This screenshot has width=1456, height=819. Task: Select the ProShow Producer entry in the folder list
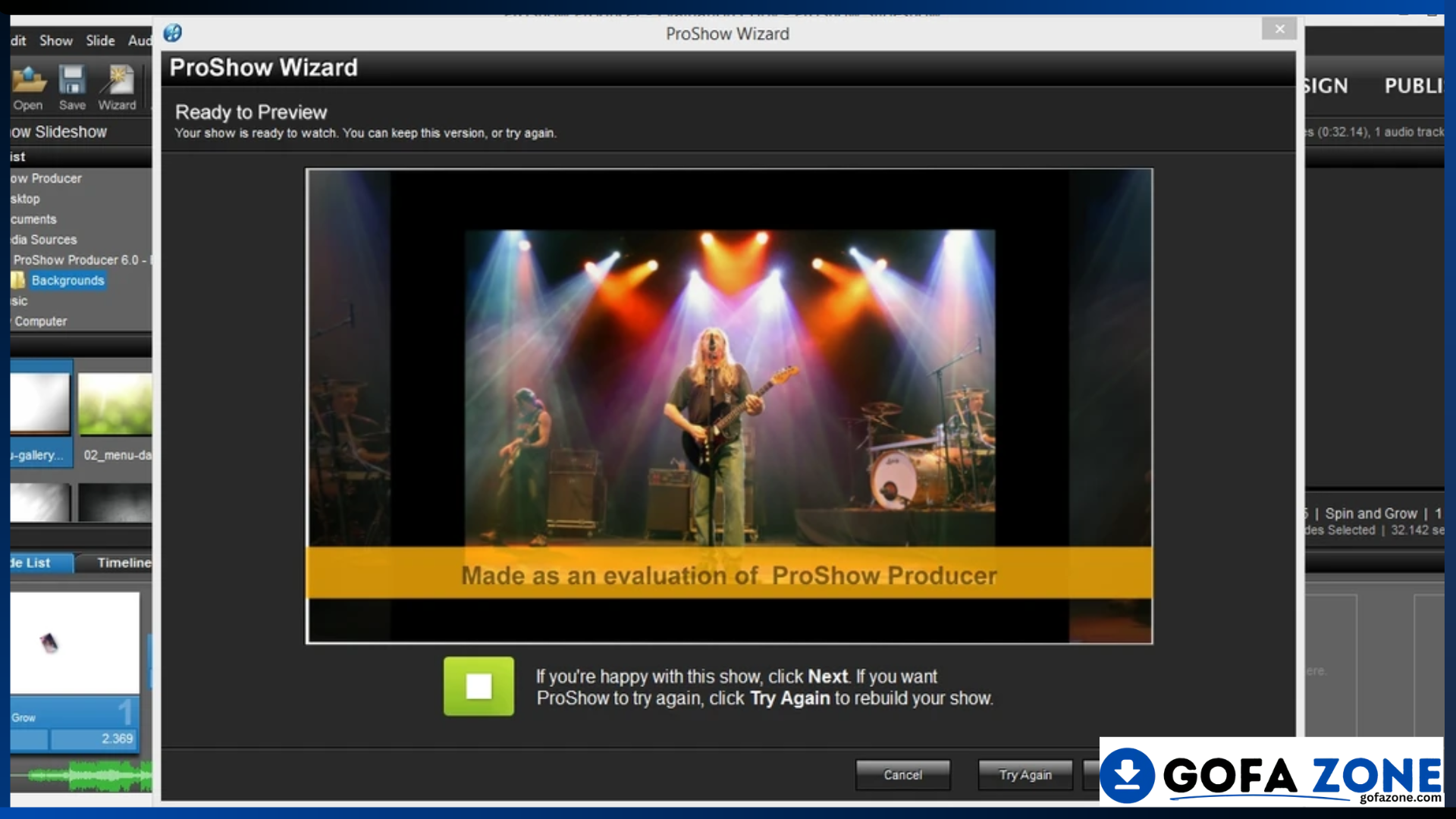click(45, 178)
